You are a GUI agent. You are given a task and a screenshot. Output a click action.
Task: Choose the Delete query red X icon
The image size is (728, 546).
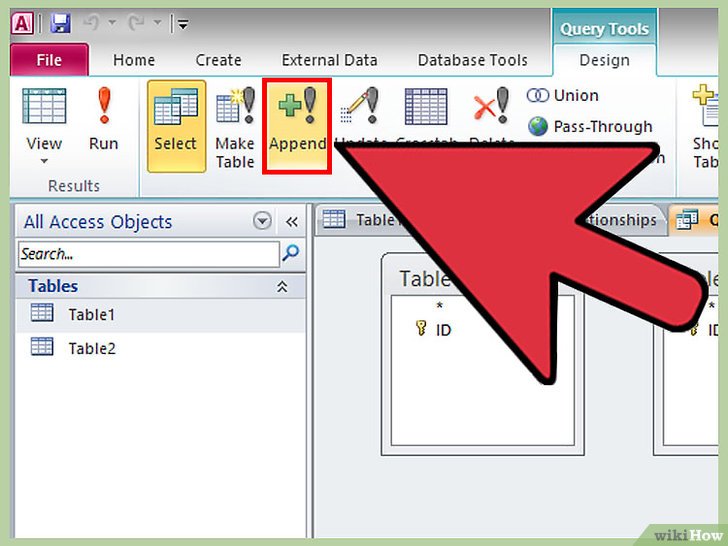pos(491,106)
